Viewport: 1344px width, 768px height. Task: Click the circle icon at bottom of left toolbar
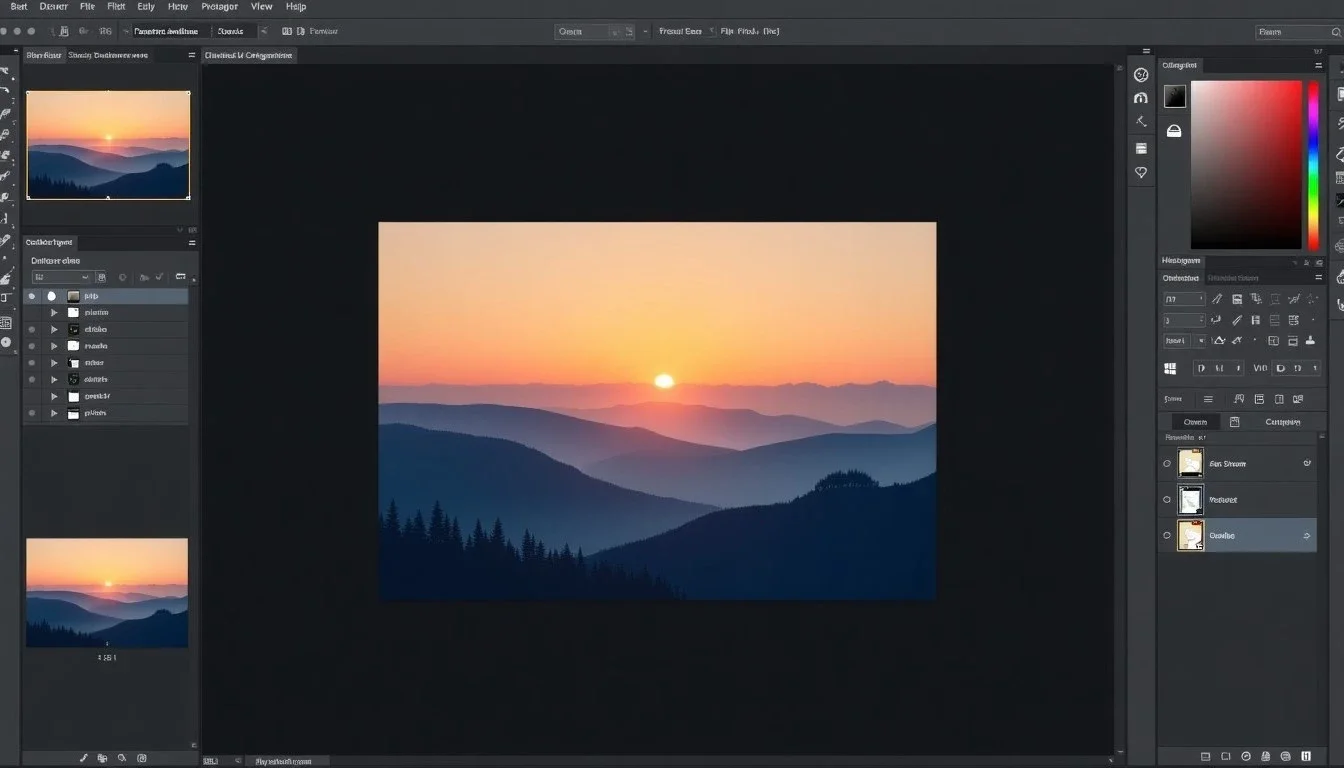pos(6,342)
